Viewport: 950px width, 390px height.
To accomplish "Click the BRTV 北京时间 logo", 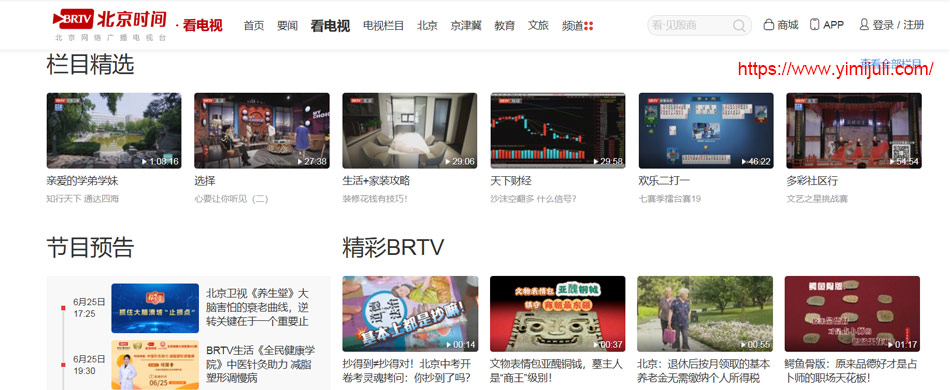I will point(110,24).
